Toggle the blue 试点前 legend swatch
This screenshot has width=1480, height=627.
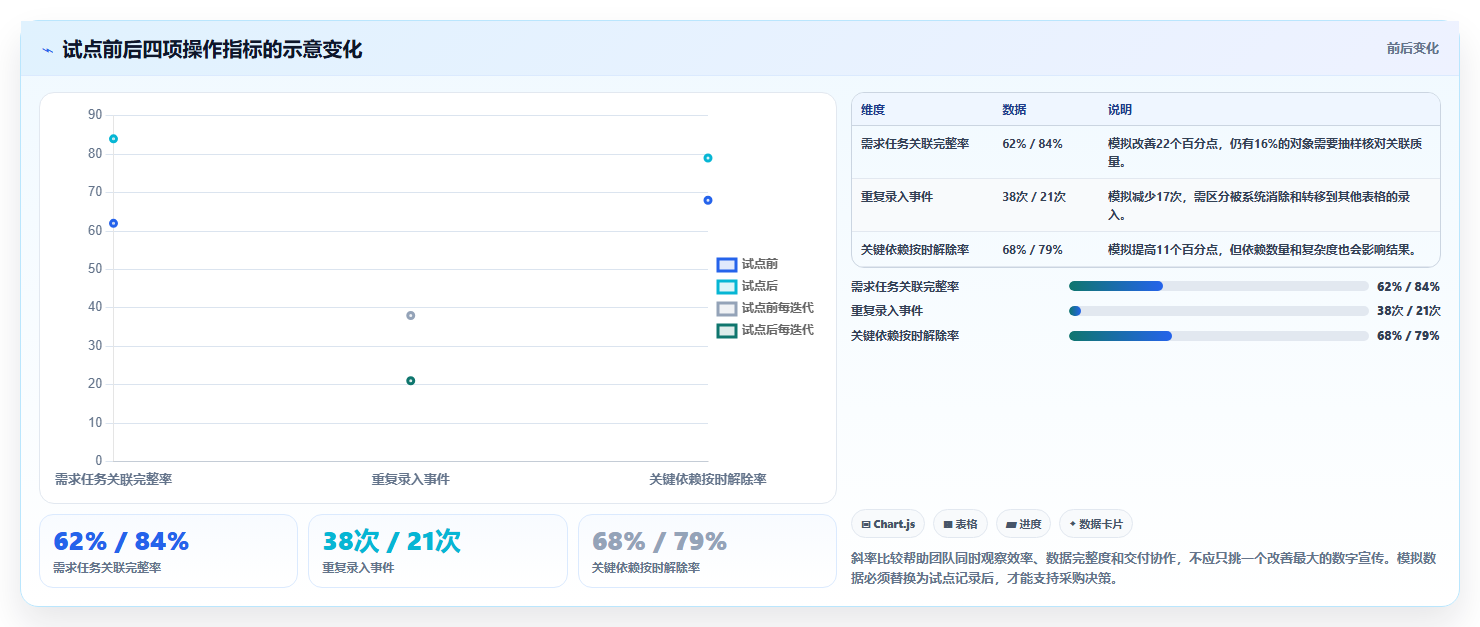pos(727,265)
